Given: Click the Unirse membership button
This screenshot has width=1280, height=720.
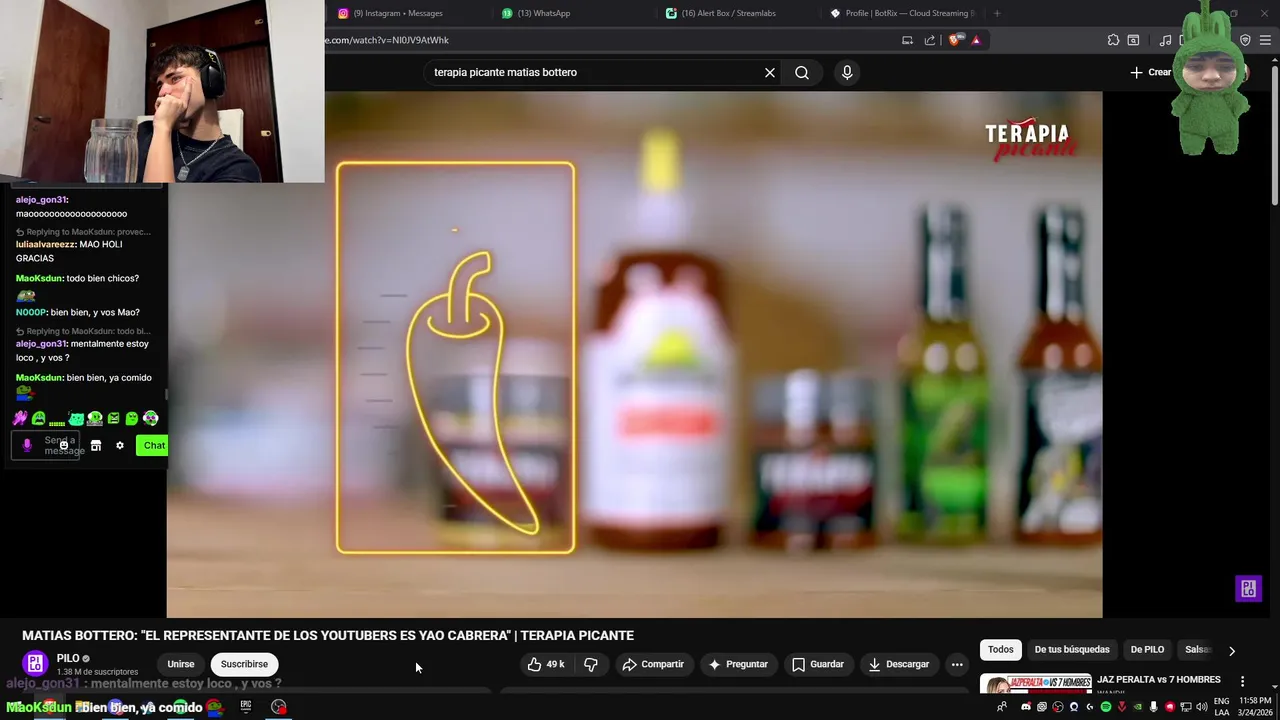Looking at the screenshot, I should click(181, 664).
